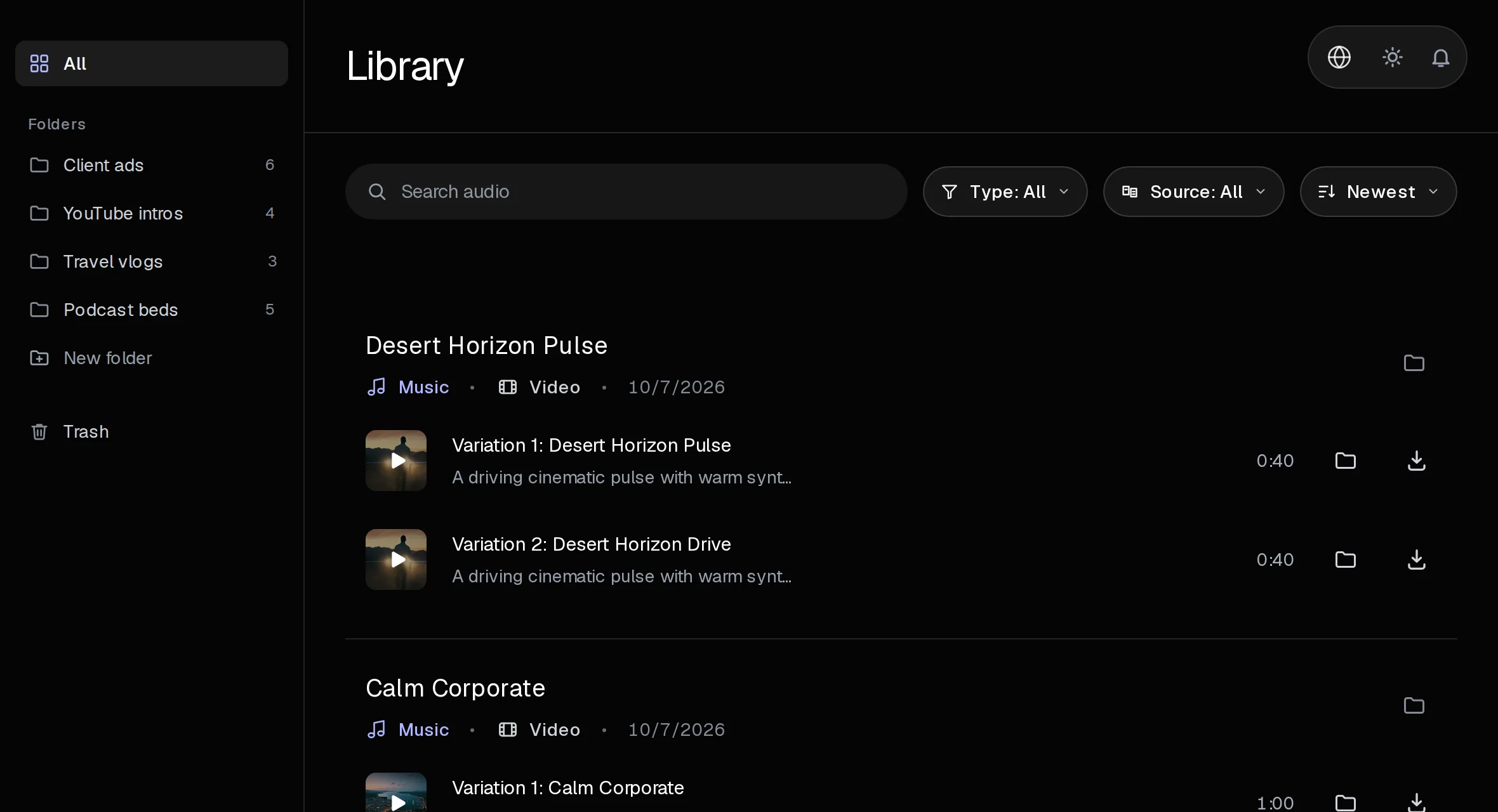Viewport: 1498px width, 812px height.
Task: Play Variation 2: Desert Horizon Drive thumbnail
Action: [x=396, y=560]
